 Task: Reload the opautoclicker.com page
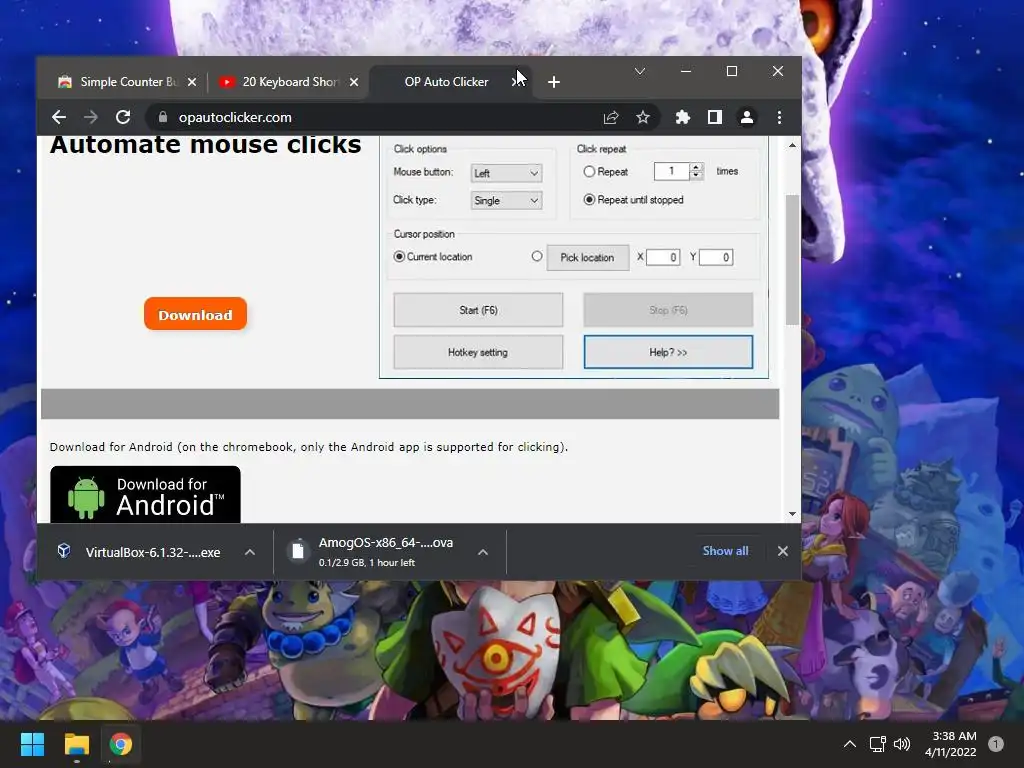pos(123,118)
